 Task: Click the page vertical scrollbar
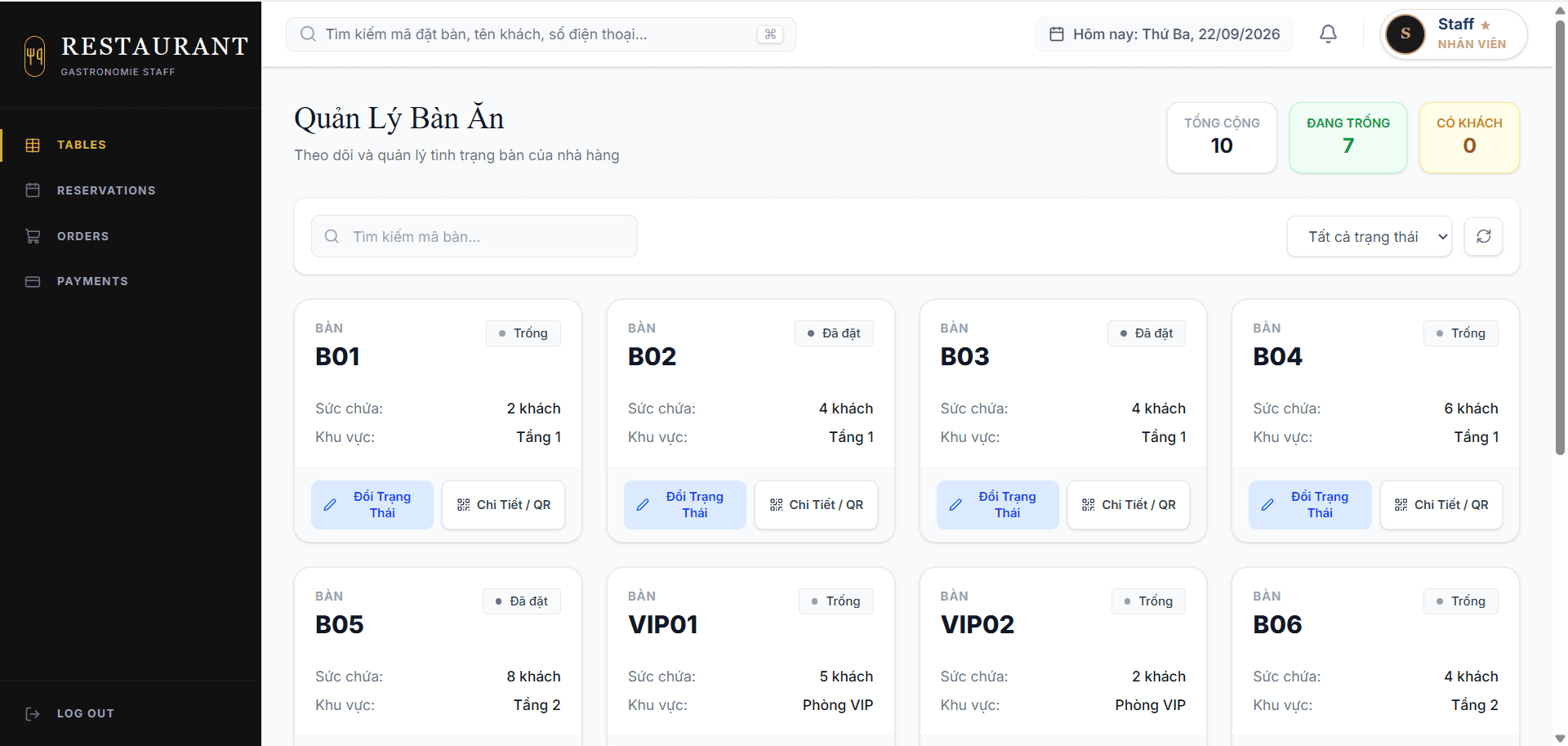[x=1560, y=237]
